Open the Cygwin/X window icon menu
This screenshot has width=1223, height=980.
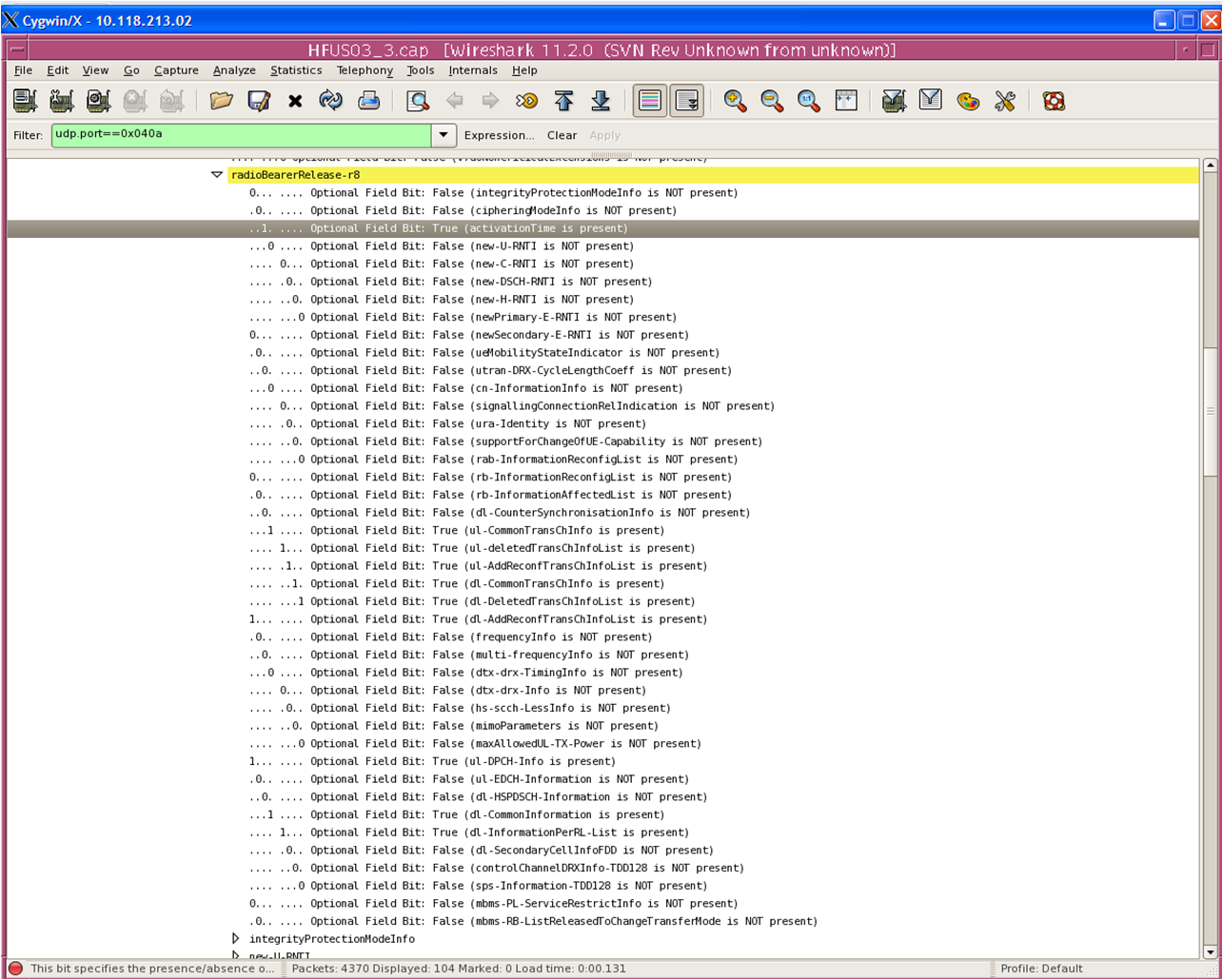click(10, 20)
